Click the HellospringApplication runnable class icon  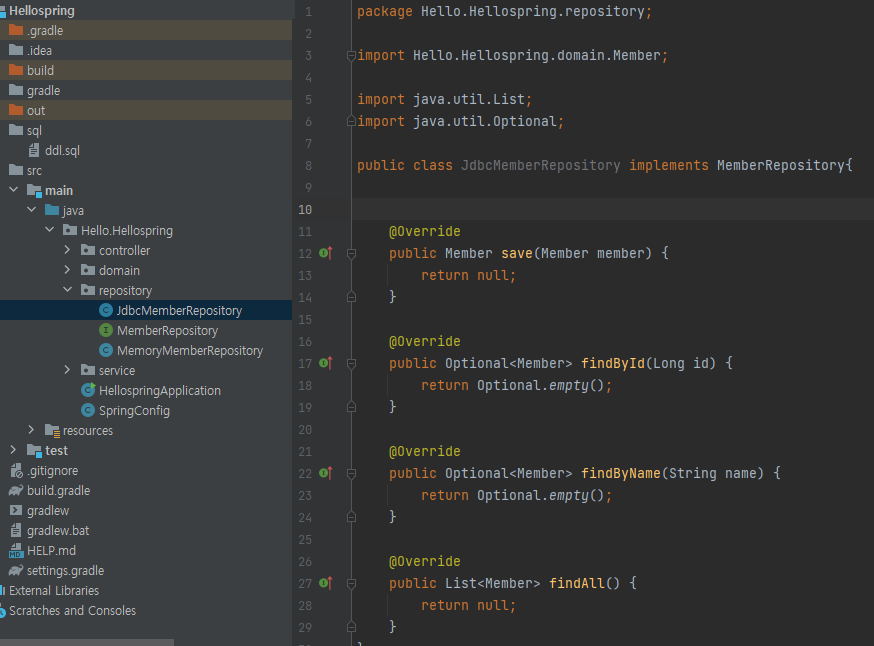tap(88, 390)
